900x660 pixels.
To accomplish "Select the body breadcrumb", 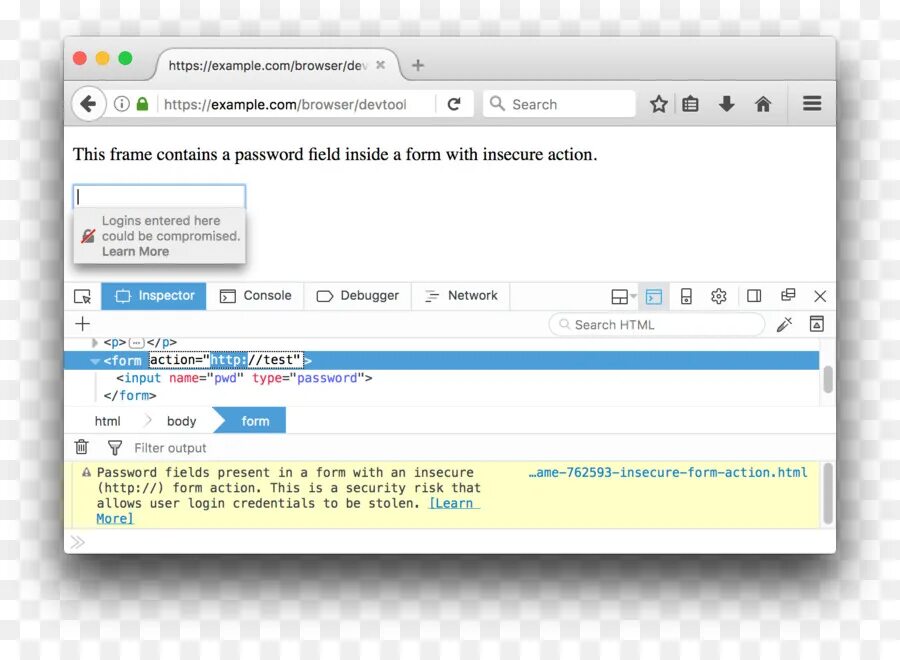I will click(181, 421).
